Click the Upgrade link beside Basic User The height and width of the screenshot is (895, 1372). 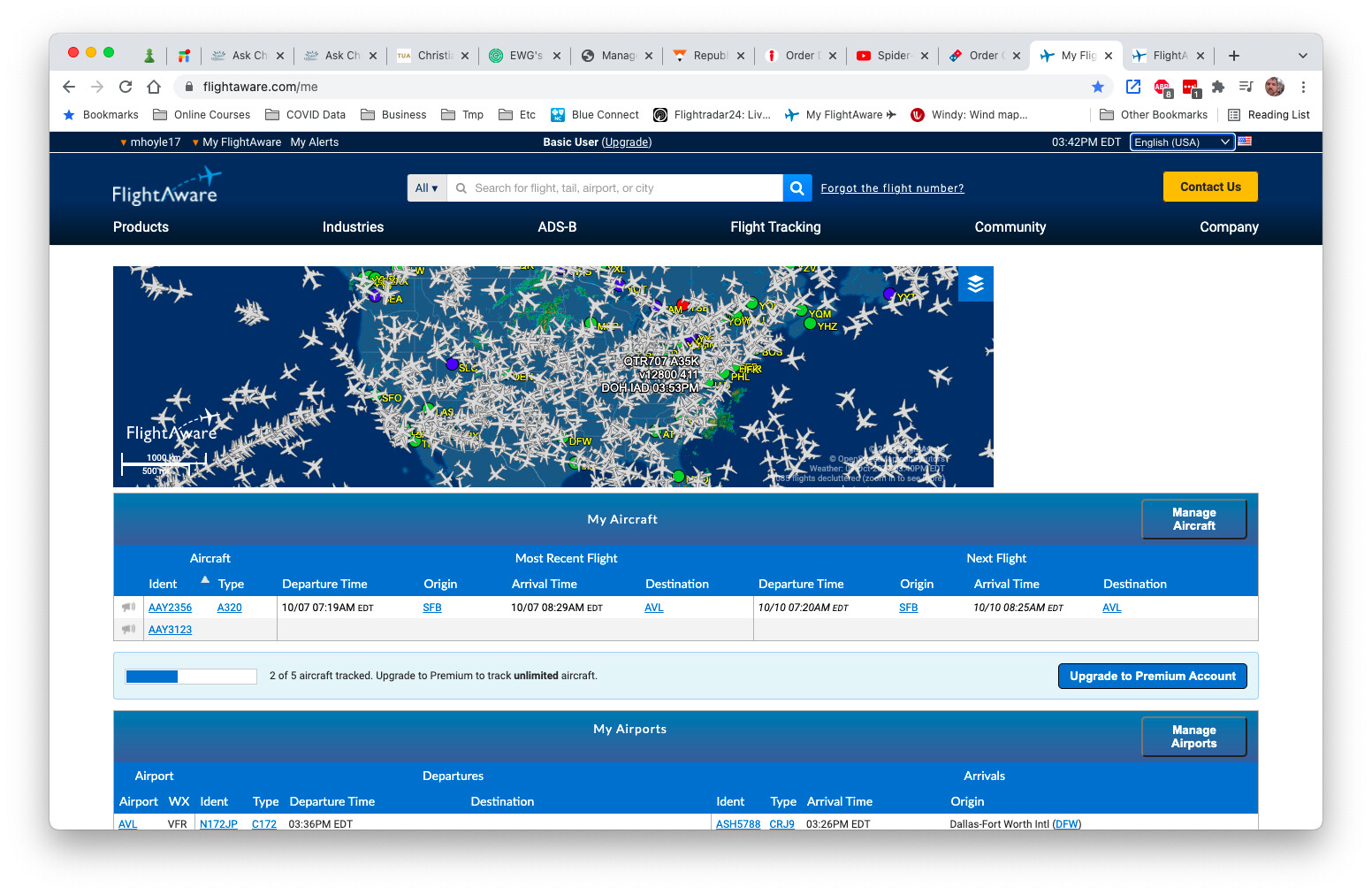click(627, 142)
